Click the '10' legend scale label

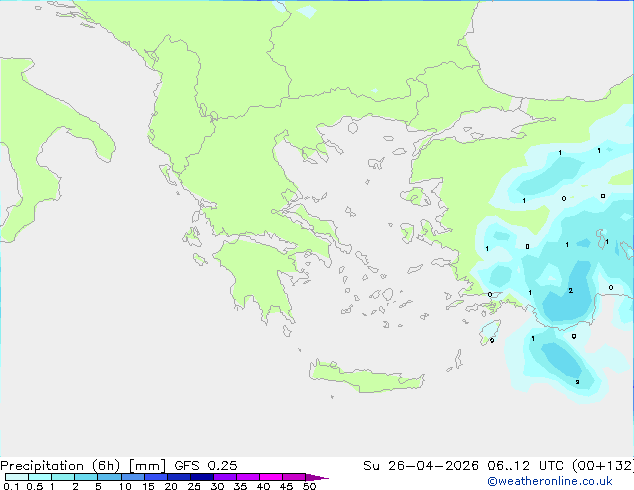(125, 486)
